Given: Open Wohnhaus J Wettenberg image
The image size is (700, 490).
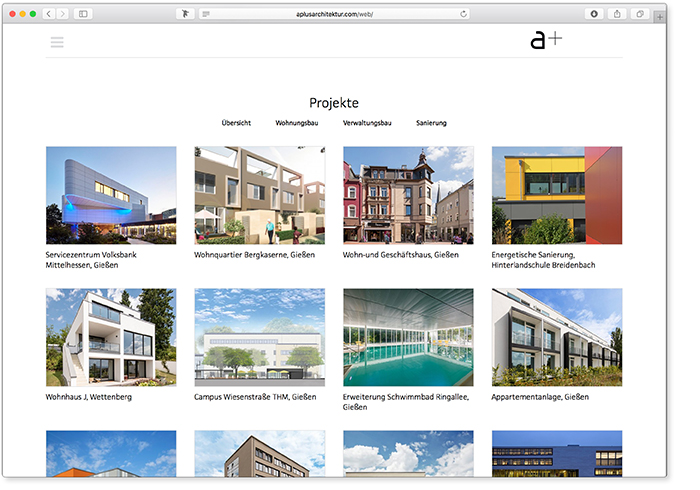Looking at the screenshot, I should pos(111,337).
